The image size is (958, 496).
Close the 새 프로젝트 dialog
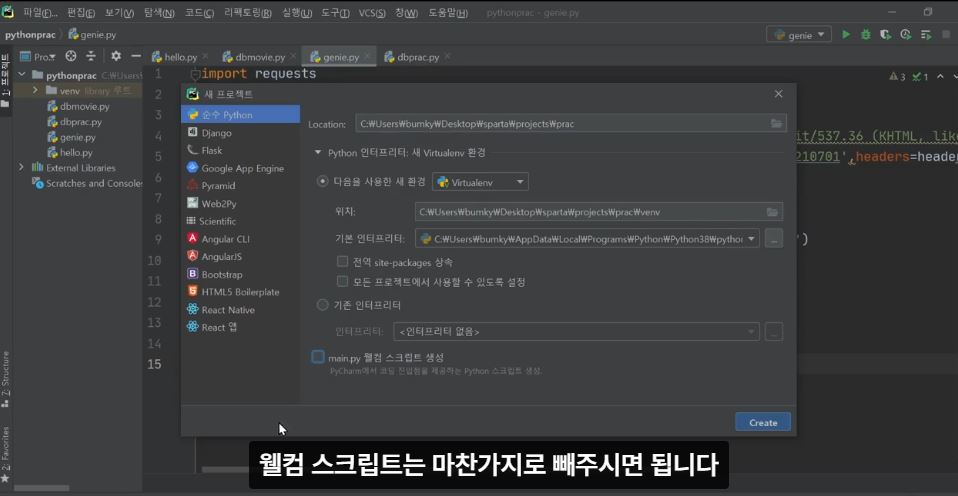pyautogui.click(x=778, y=94)
